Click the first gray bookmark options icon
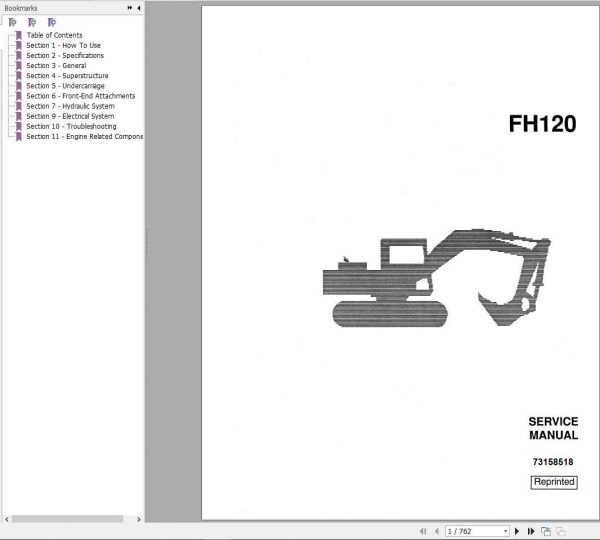Viewport: 600px width, 540px height. click(12, 23)
